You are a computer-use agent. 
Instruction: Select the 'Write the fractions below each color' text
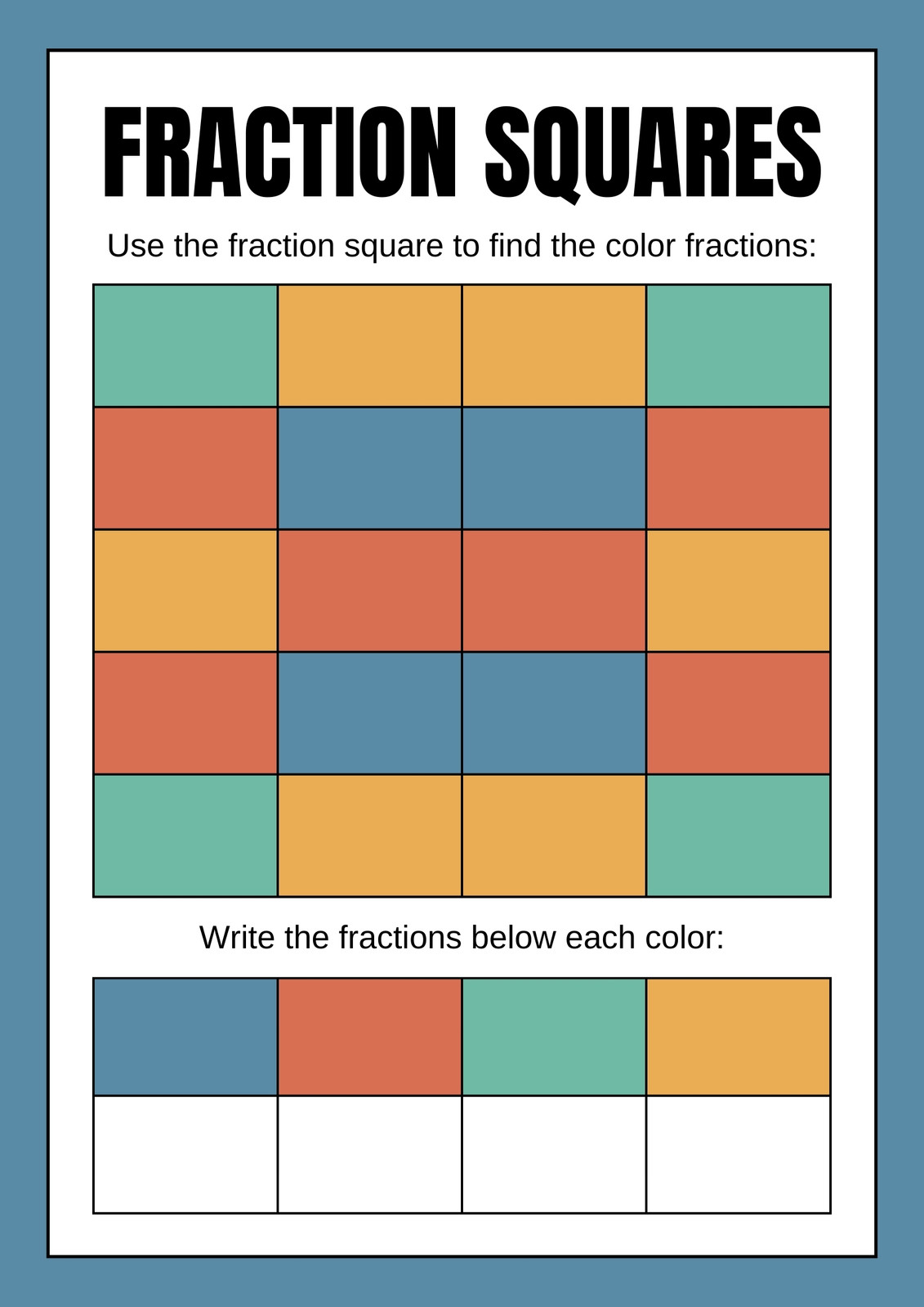[462, 938]
